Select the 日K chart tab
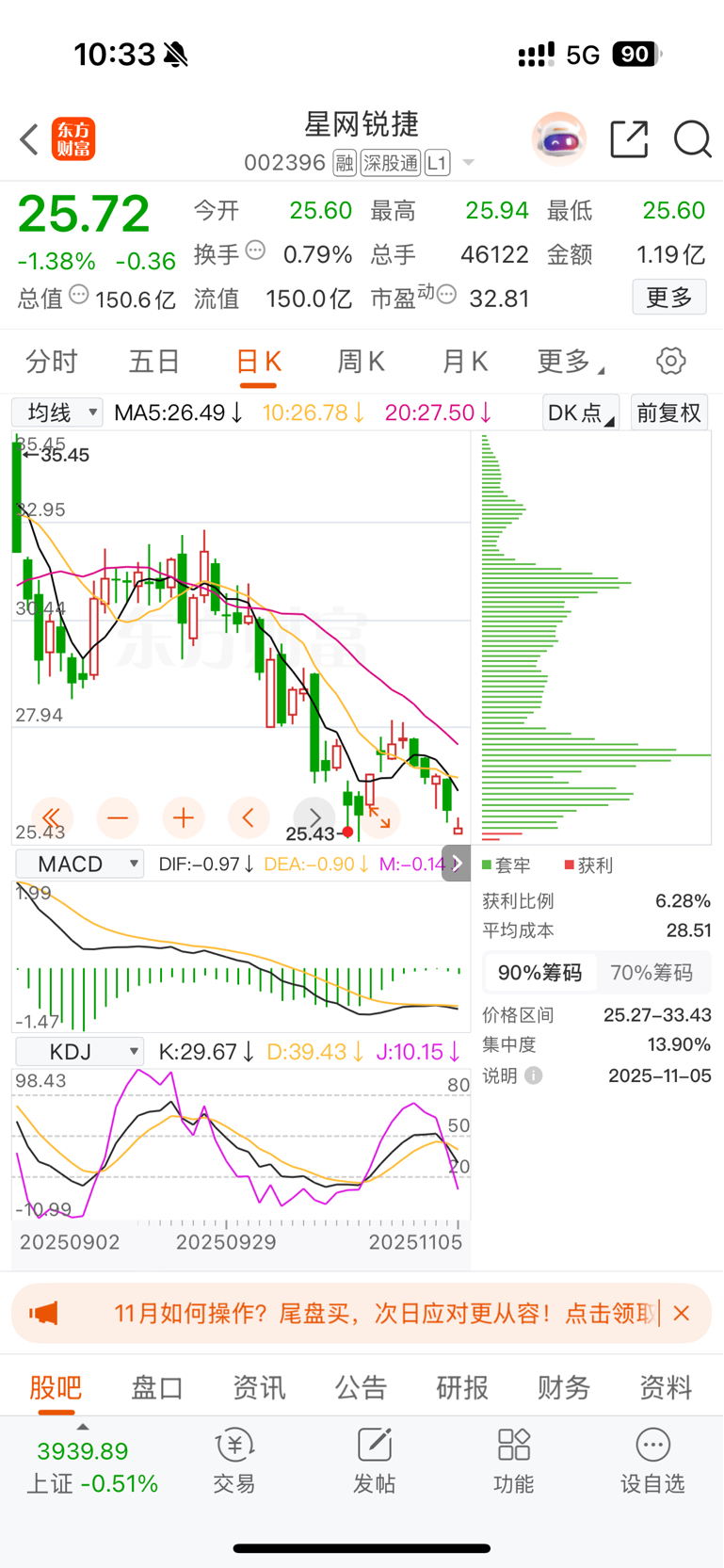 (258, 361)
